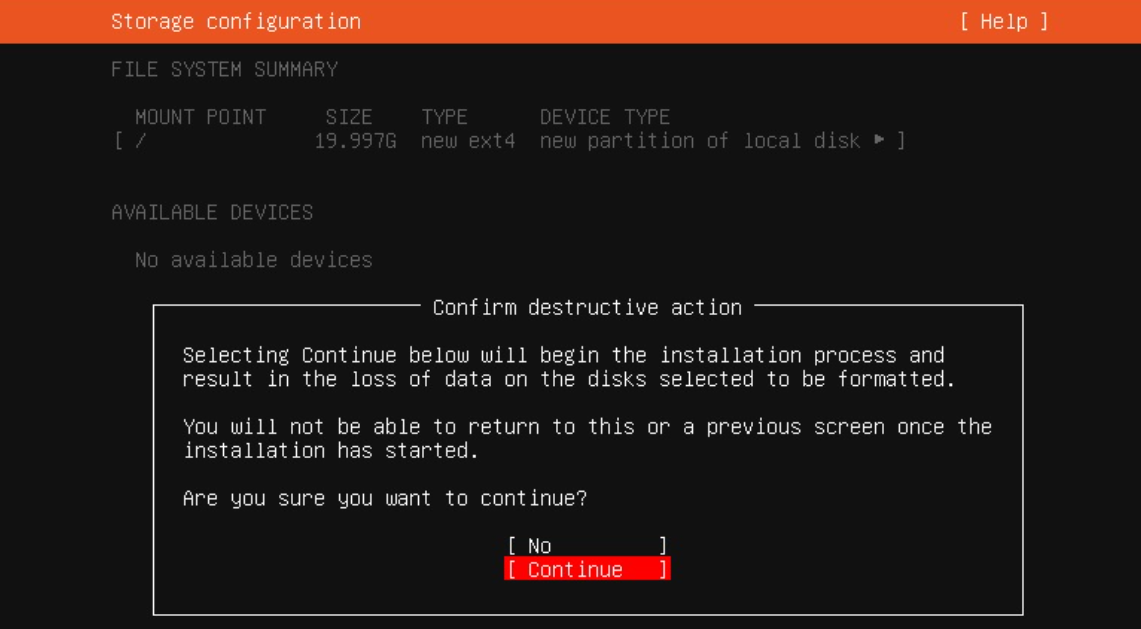Click the highlighted Continue option in the dialog
The image size is (1141, 629).
click(x=587, y=569)
